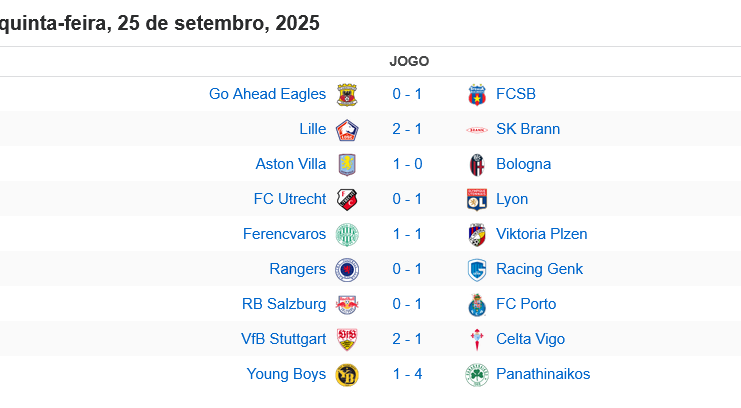Click the Rangers club crest
Image resolution: width=741 pixels, height=408 pixels.
(347, 269)
